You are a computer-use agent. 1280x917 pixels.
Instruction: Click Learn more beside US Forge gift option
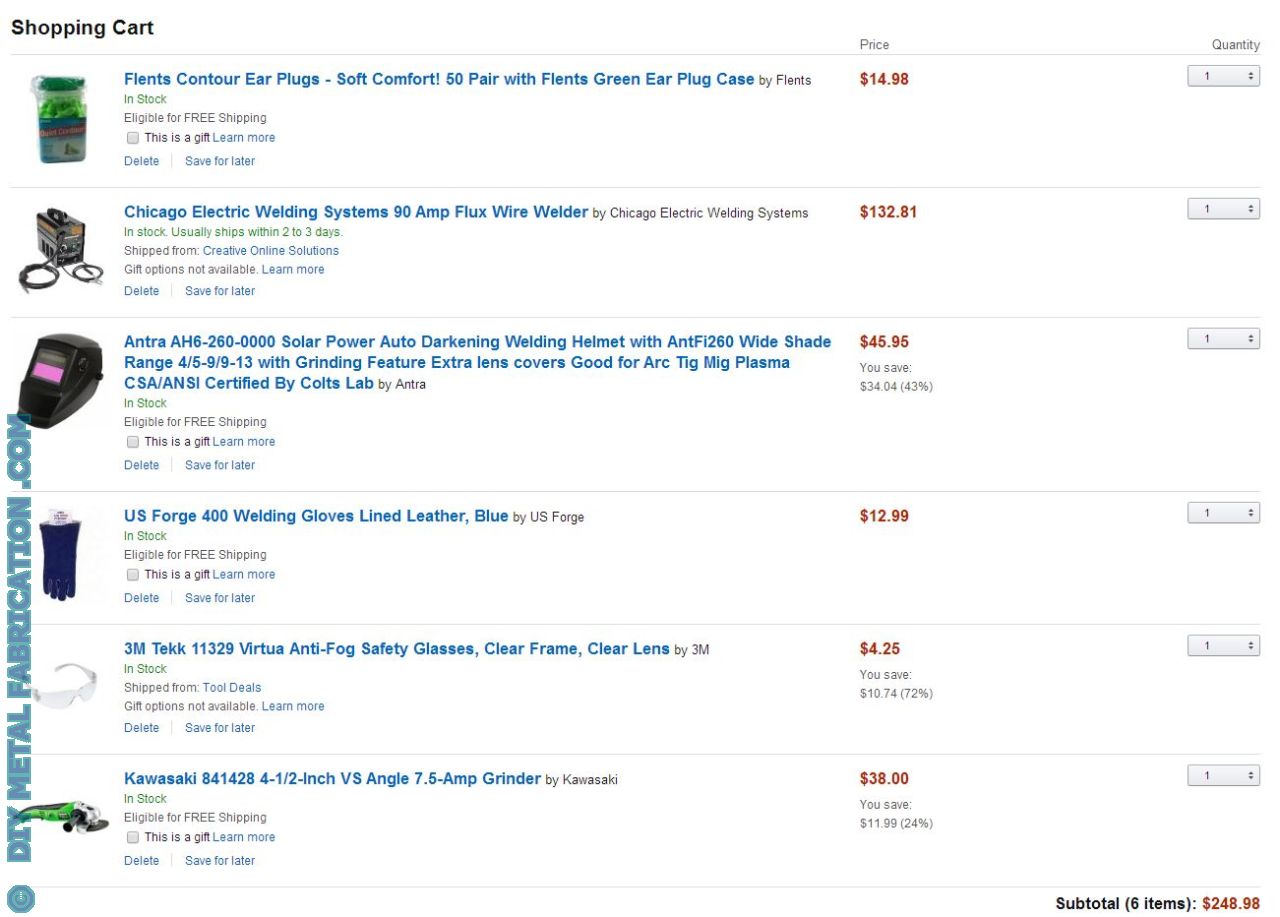click(244, 575)
